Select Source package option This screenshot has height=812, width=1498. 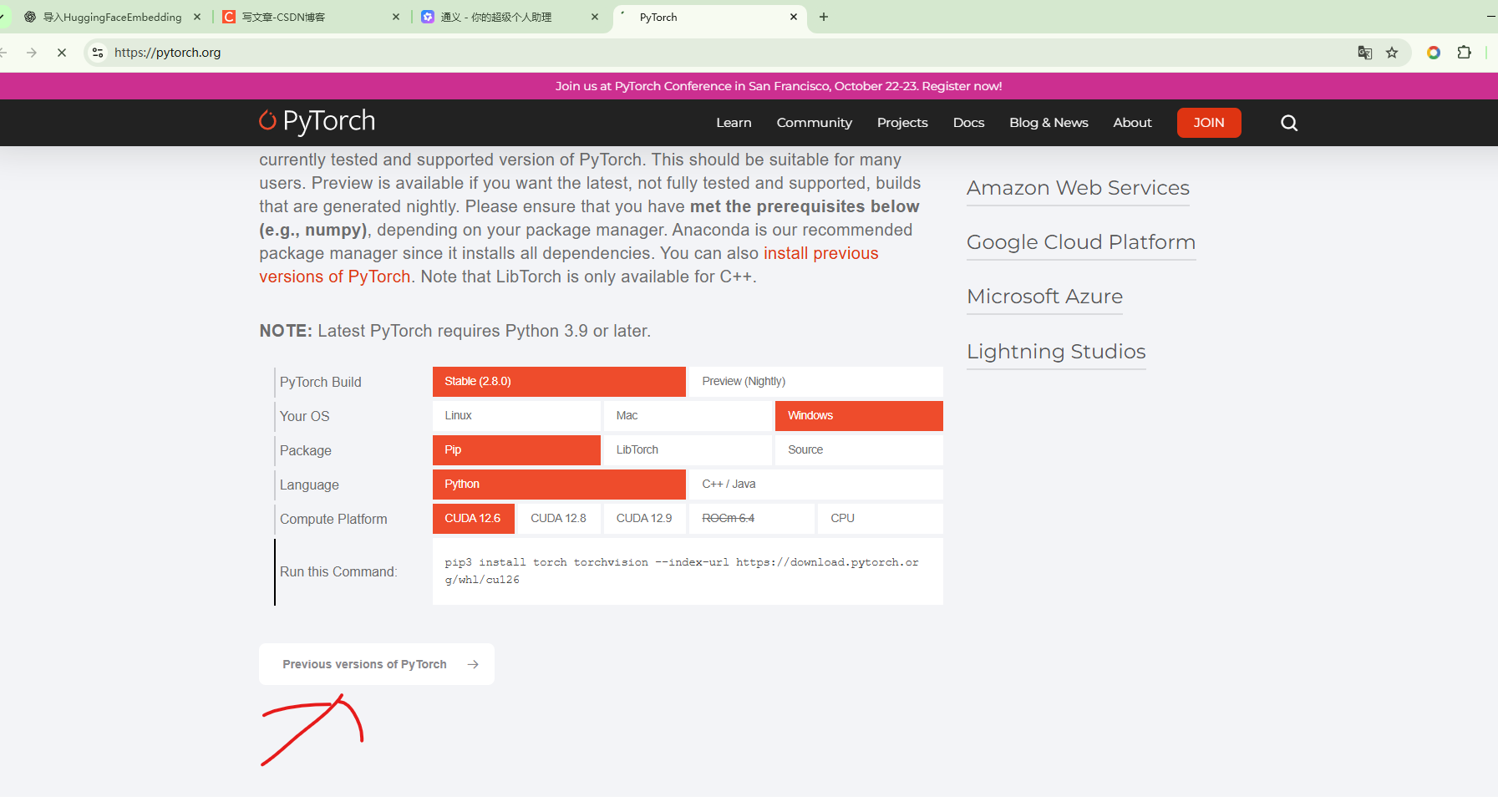tap(859, 450)
